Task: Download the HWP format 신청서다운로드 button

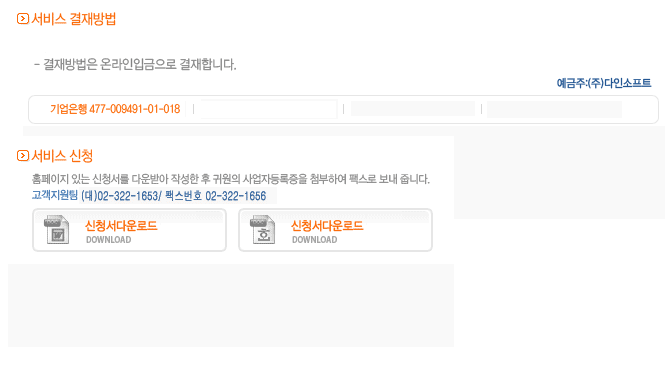Action: 335,230
